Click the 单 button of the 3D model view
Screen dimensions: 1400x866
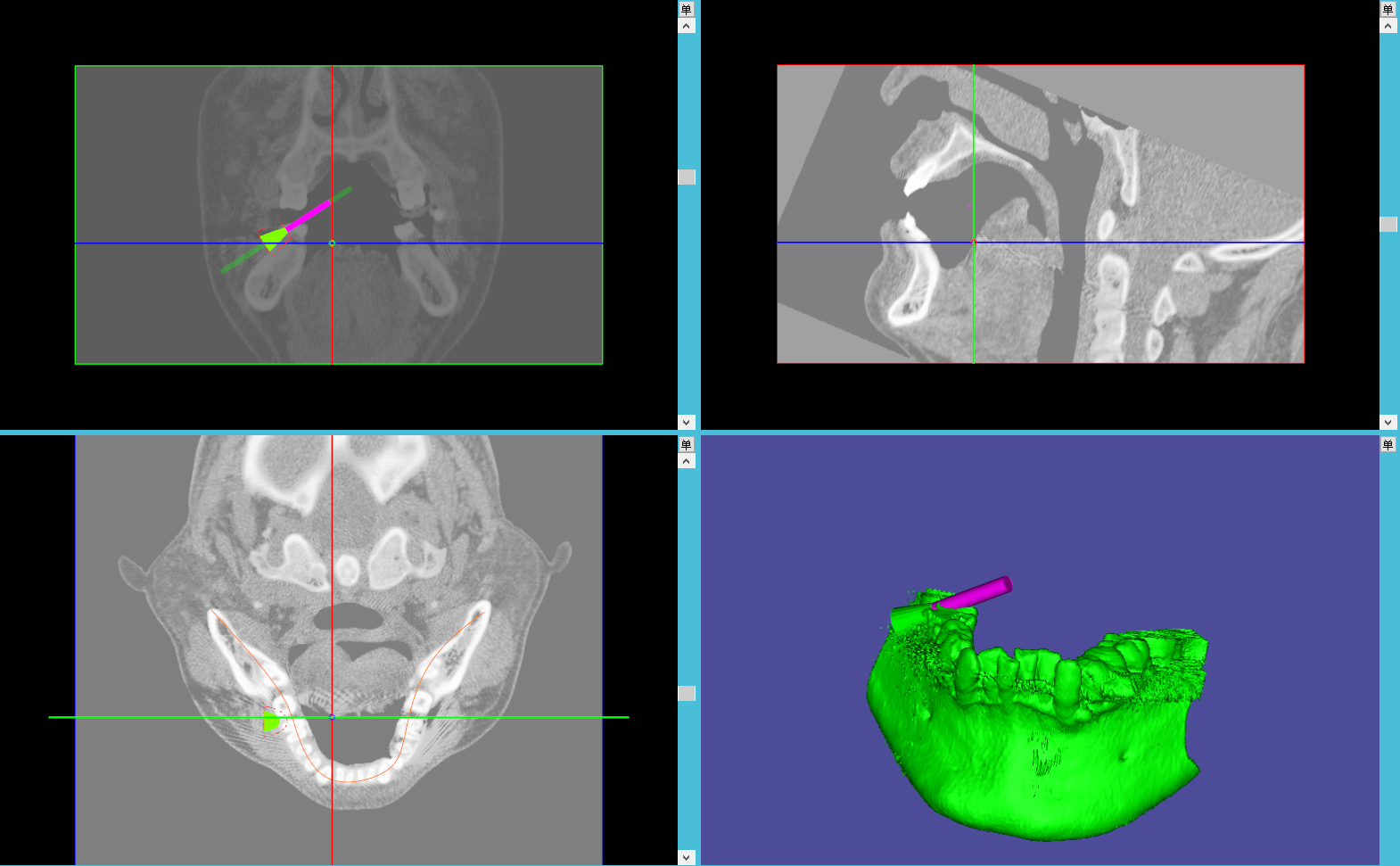coord(1388,444)
